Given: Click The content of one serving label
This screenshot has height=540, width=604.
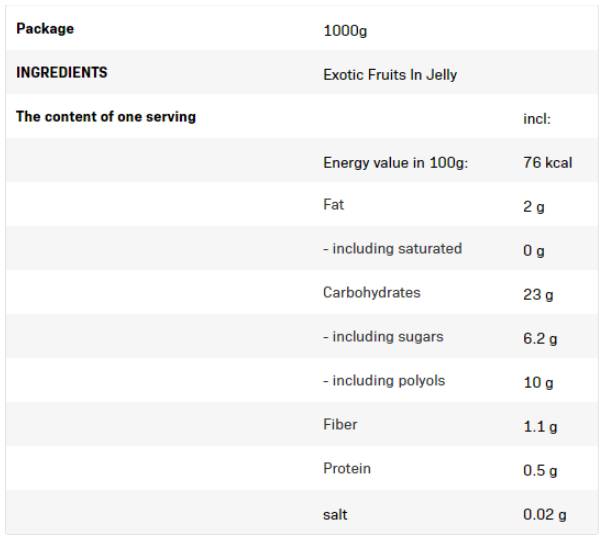Looking at the screenshot, I should [106, 117].
